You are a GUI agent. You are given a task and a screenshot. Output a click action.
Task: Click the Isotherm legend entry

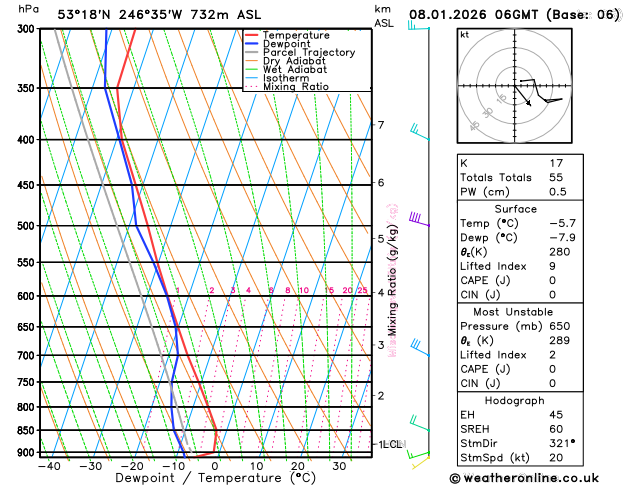277,78
